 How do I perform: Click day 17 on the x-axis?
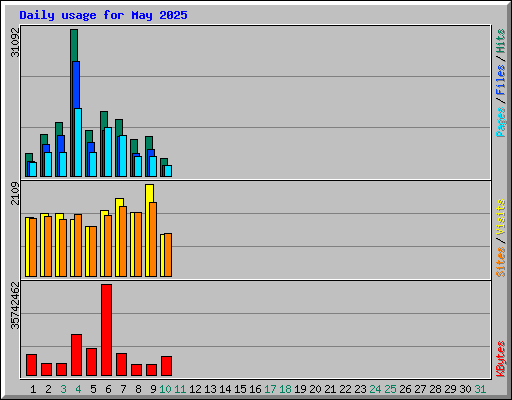point(270,389)
